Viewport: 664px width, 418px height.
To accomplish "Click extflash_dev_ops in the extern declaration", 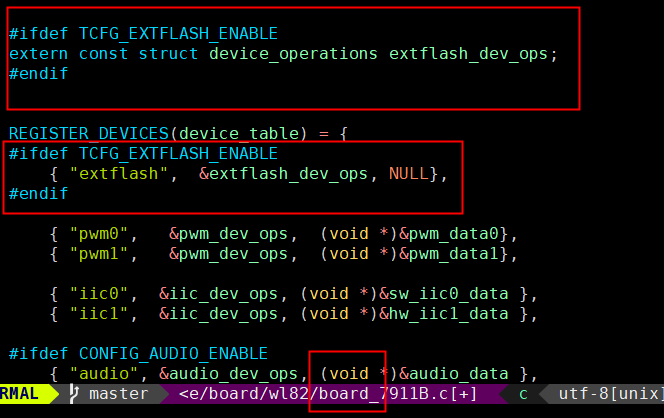I will 468,53.
